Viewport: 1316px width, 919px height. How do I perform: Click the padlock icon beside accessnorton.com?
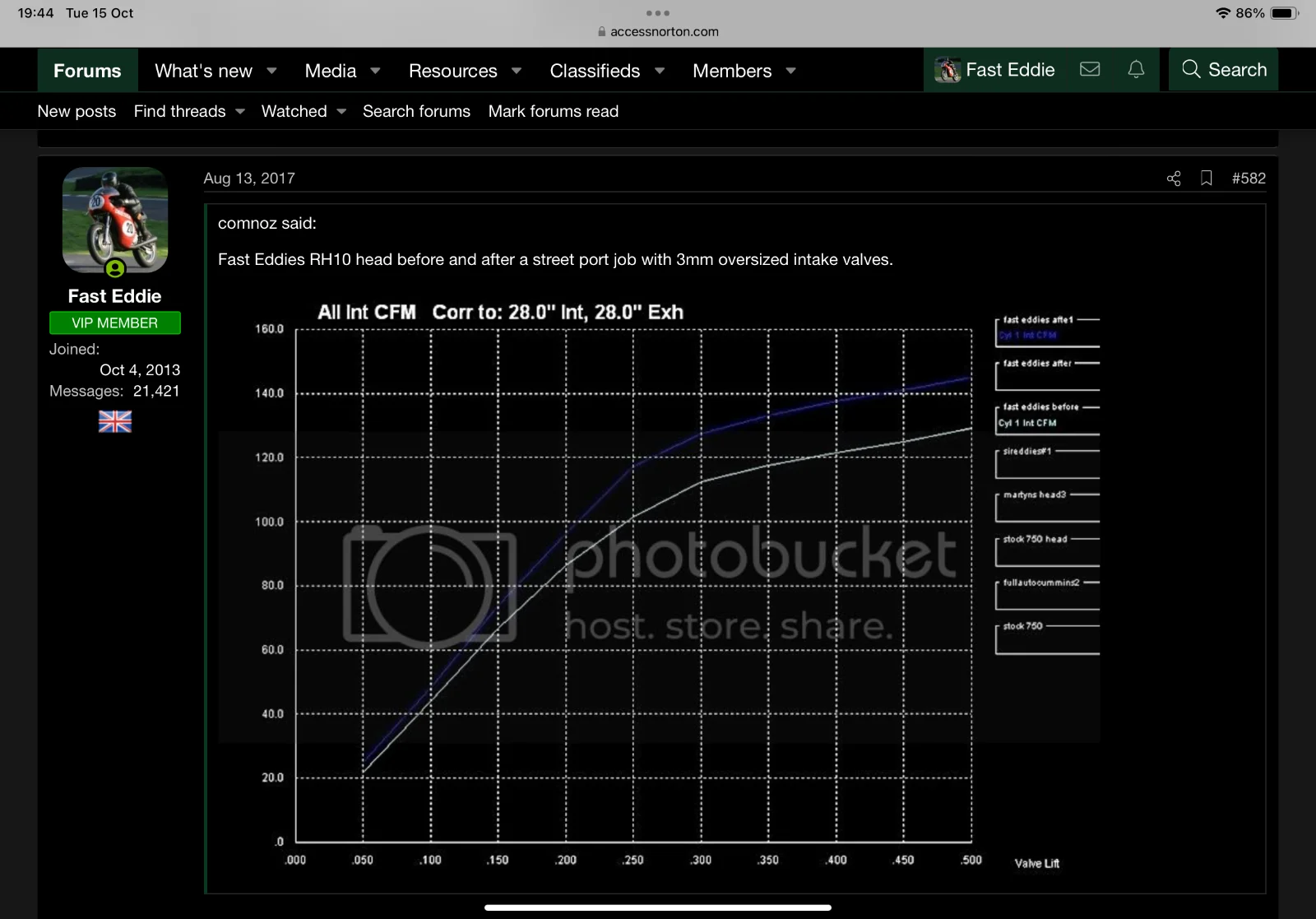coord(602,32)
